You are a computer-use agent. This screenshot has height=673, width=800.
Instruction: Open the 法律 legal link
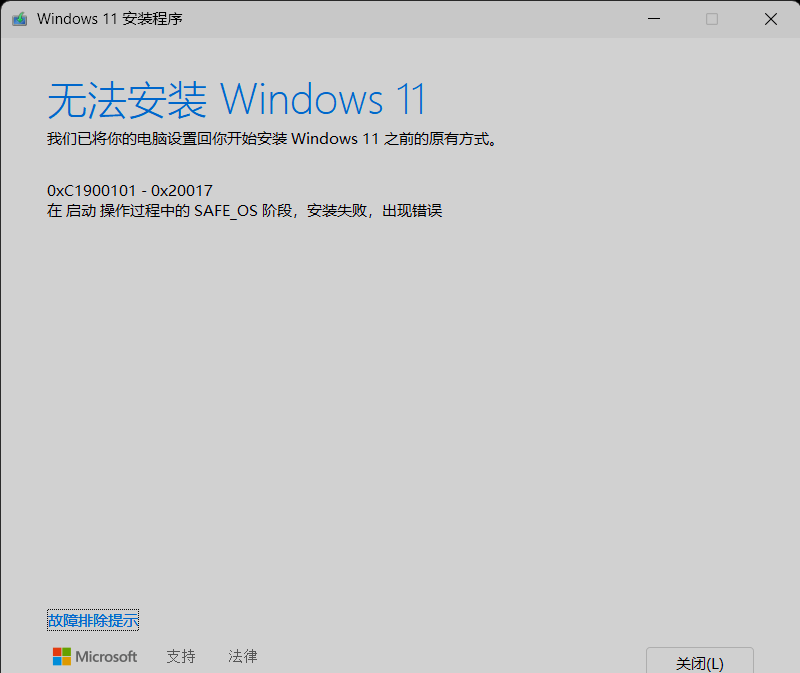[x=243, y=656]
